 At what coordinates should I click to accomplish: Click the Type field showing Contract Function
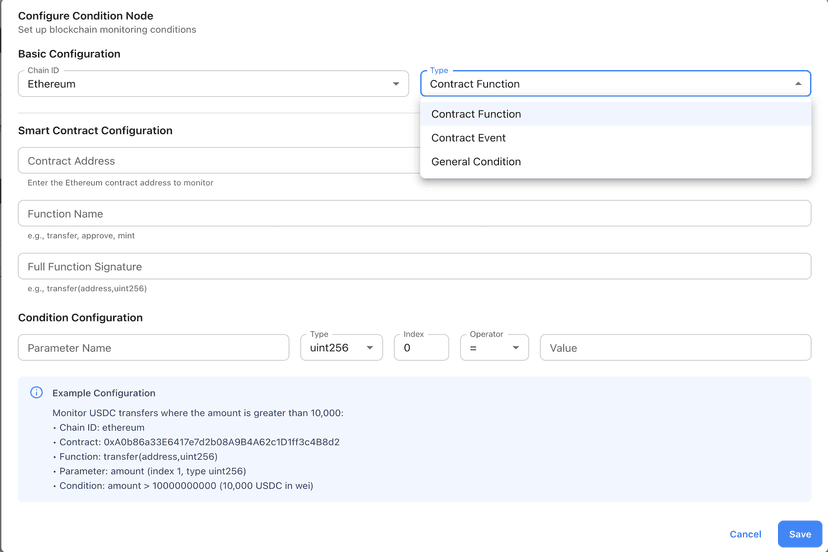click(x=600, y=84)
